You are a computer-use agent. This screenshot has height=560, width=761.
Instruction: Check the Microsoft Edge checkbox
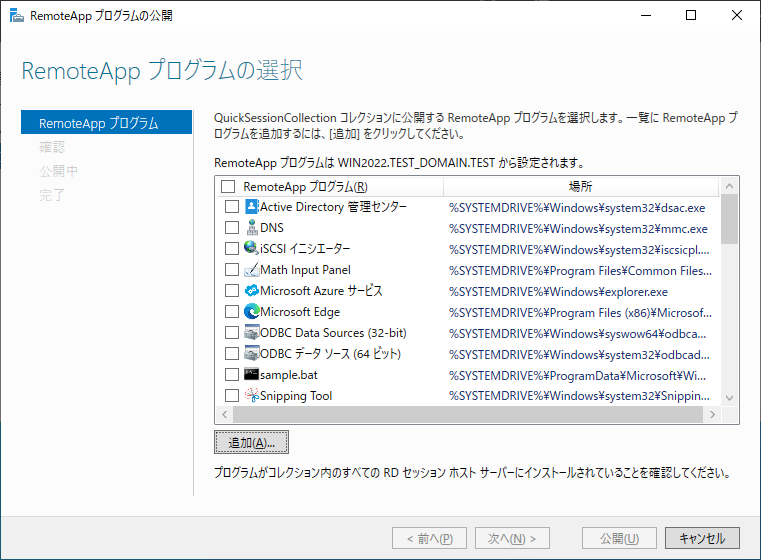[x=232, y=312]
